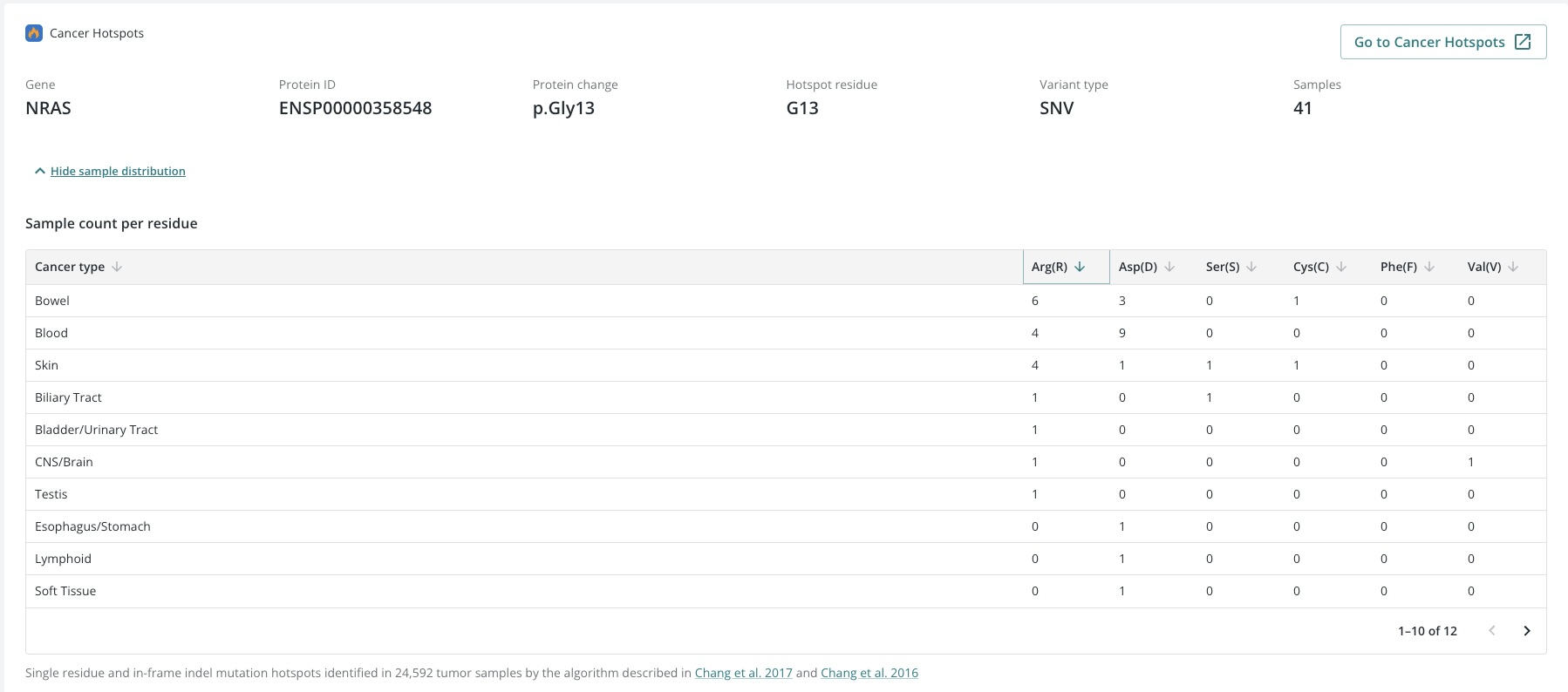
Task: Click the Esophagus/Stomach table row
Action: [x=92, y=526]
